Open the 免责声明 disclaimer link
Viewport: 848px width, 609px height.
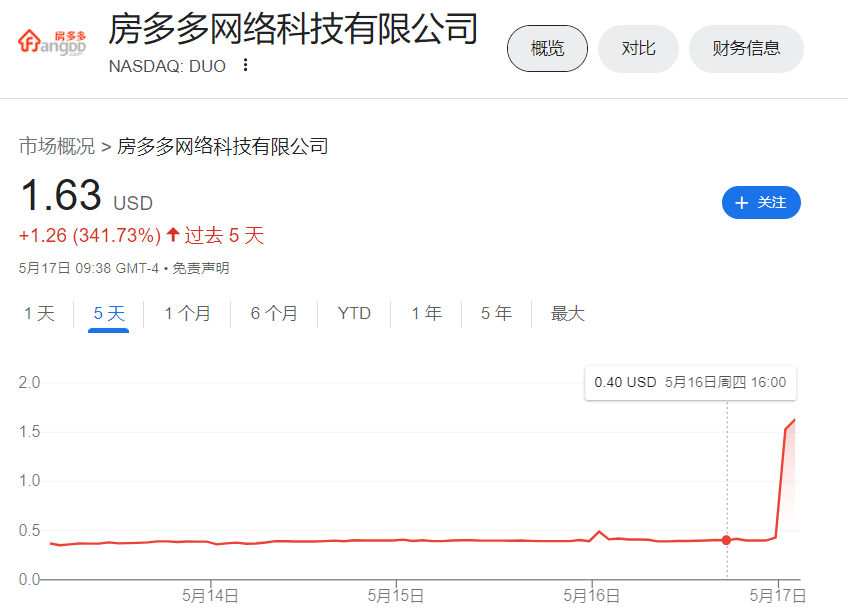coord(201,268)
